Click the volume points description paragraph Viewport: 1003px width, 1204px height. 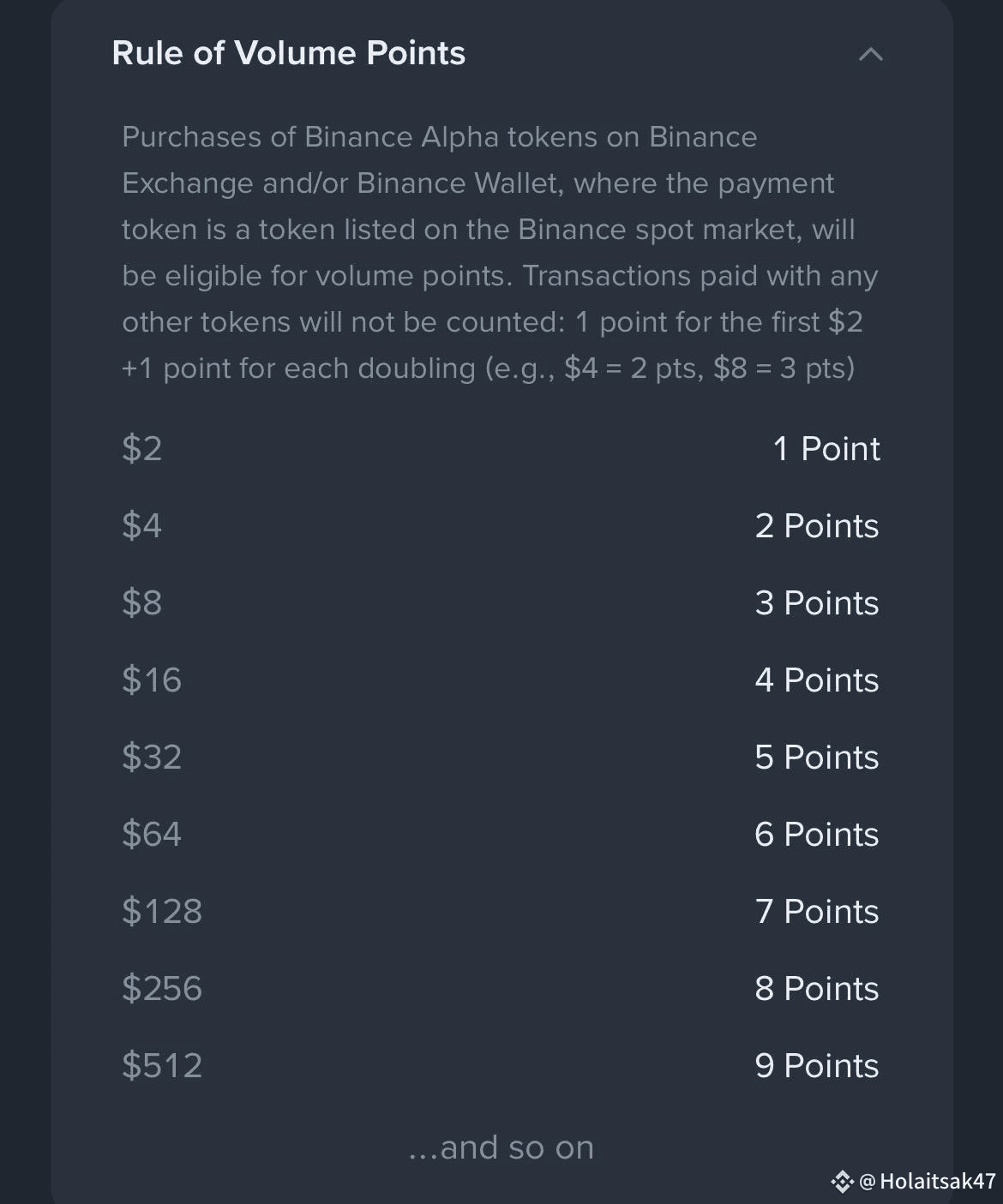[500, 253]
